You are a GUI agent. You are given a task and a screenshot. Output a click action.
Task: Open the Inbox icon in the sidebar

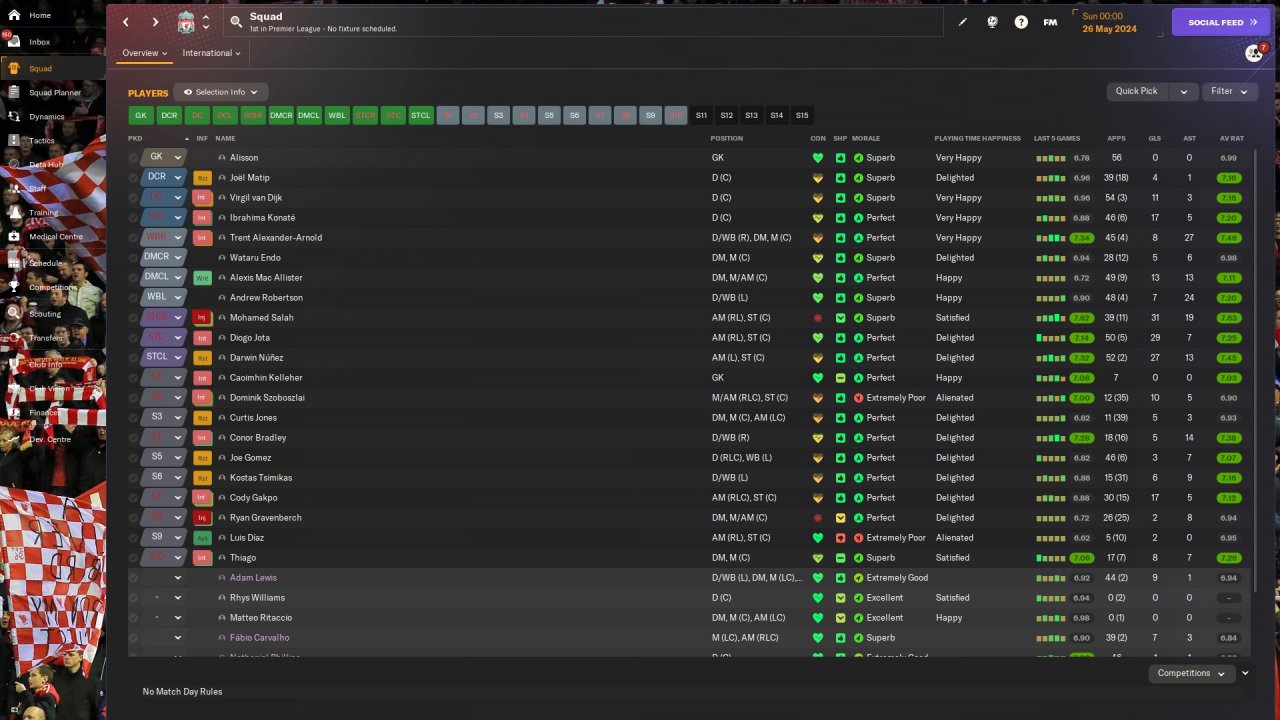tap(13, 42)
